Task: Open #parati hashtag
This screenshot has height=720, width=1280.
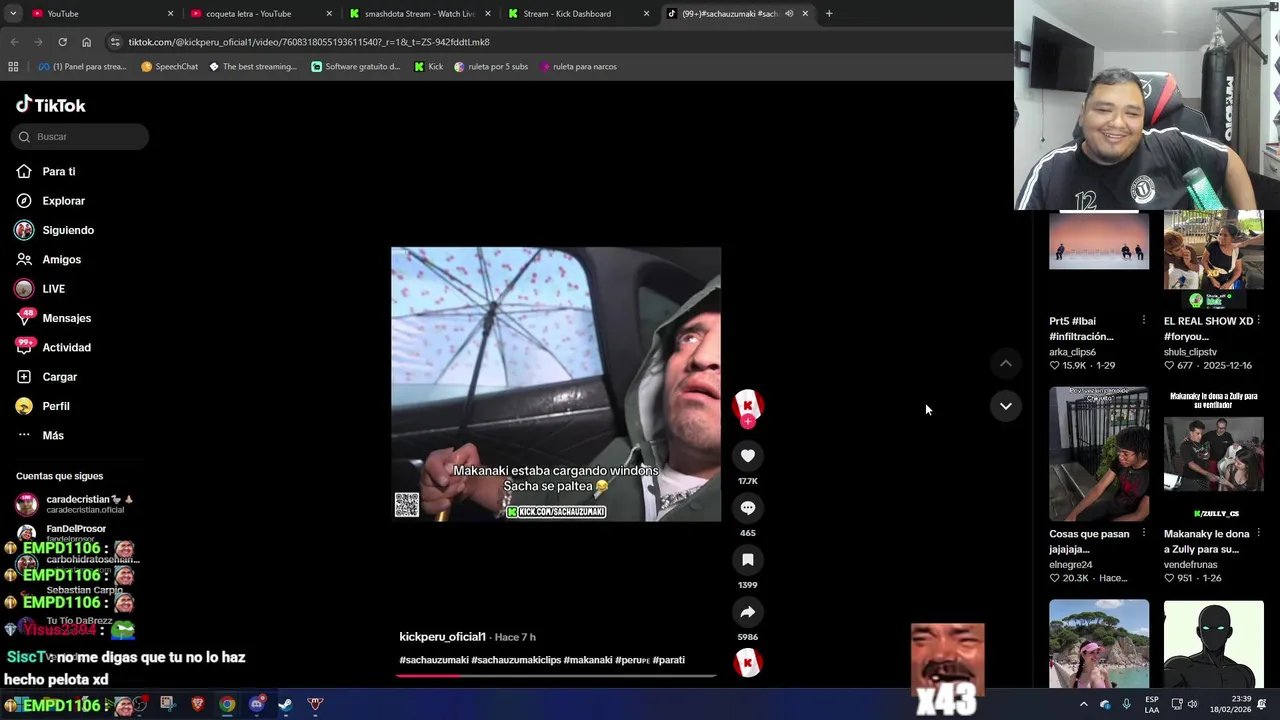Action: [x=668, y=660]
